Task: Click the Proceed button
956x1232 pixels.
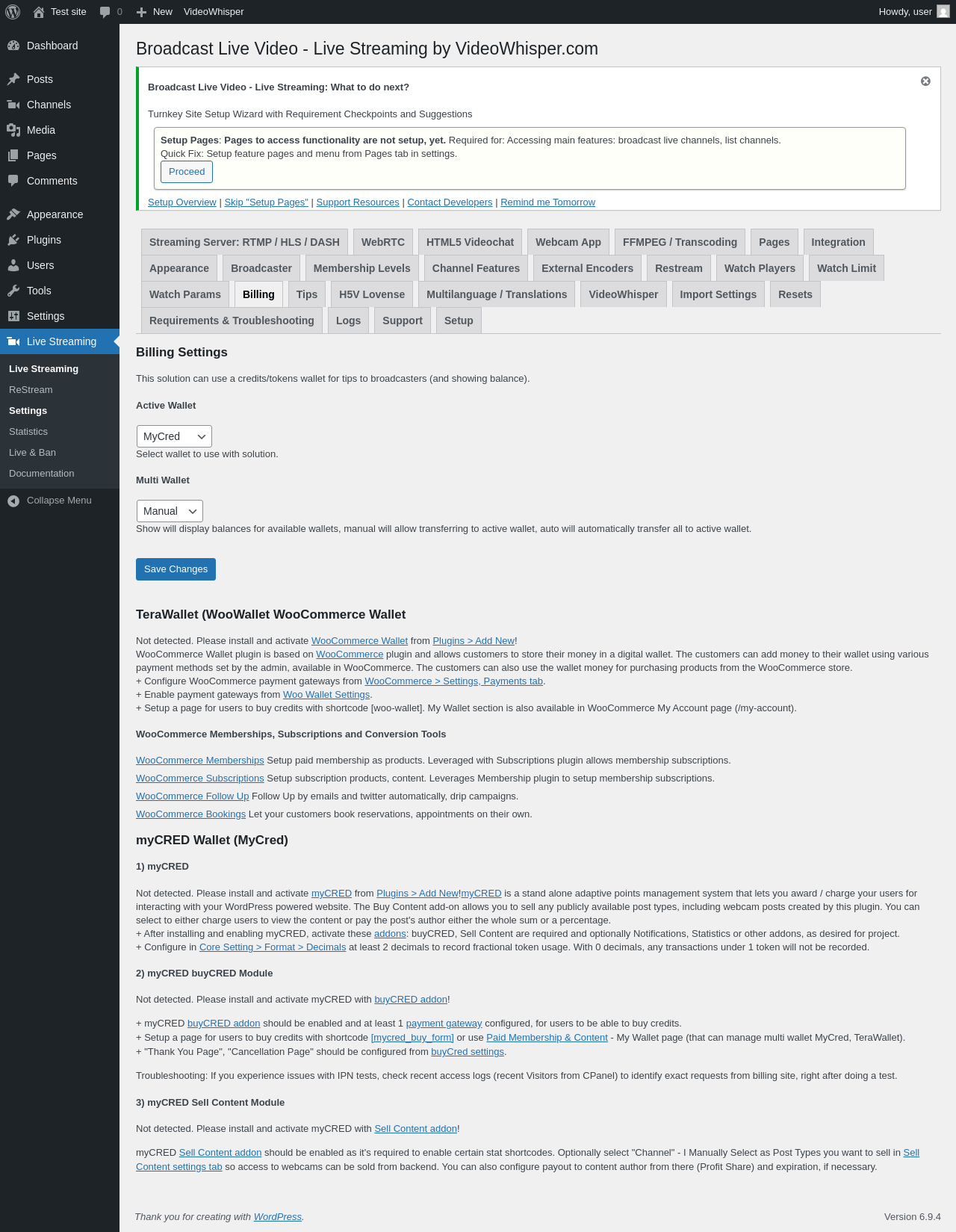Action: click(187, 172)
